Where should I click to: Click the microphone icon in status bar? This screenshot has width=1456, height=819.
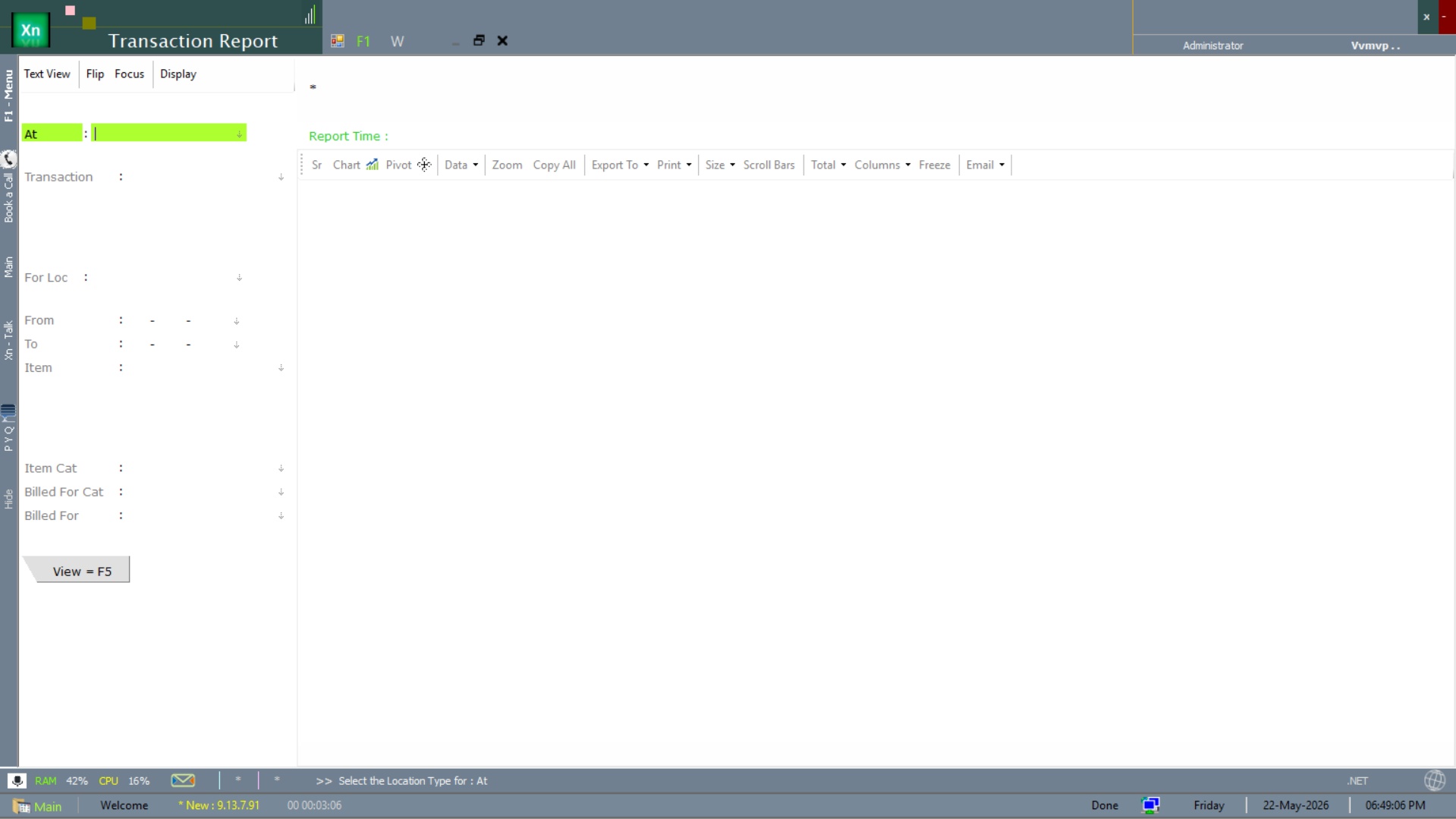pos(17,780)
